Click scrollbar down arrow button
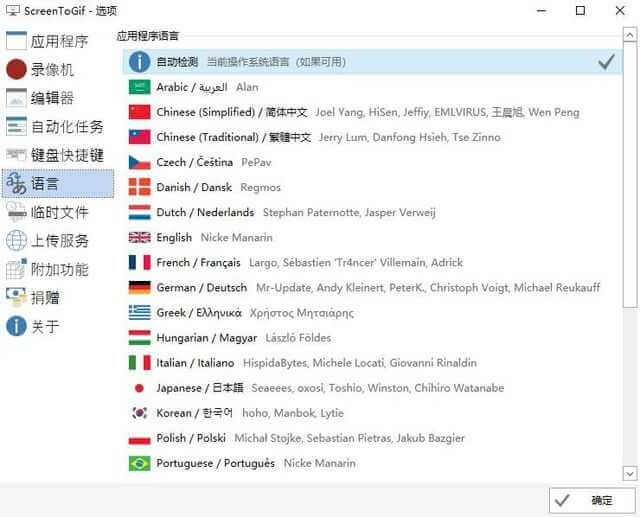640x517 pixels. (630, 474)
